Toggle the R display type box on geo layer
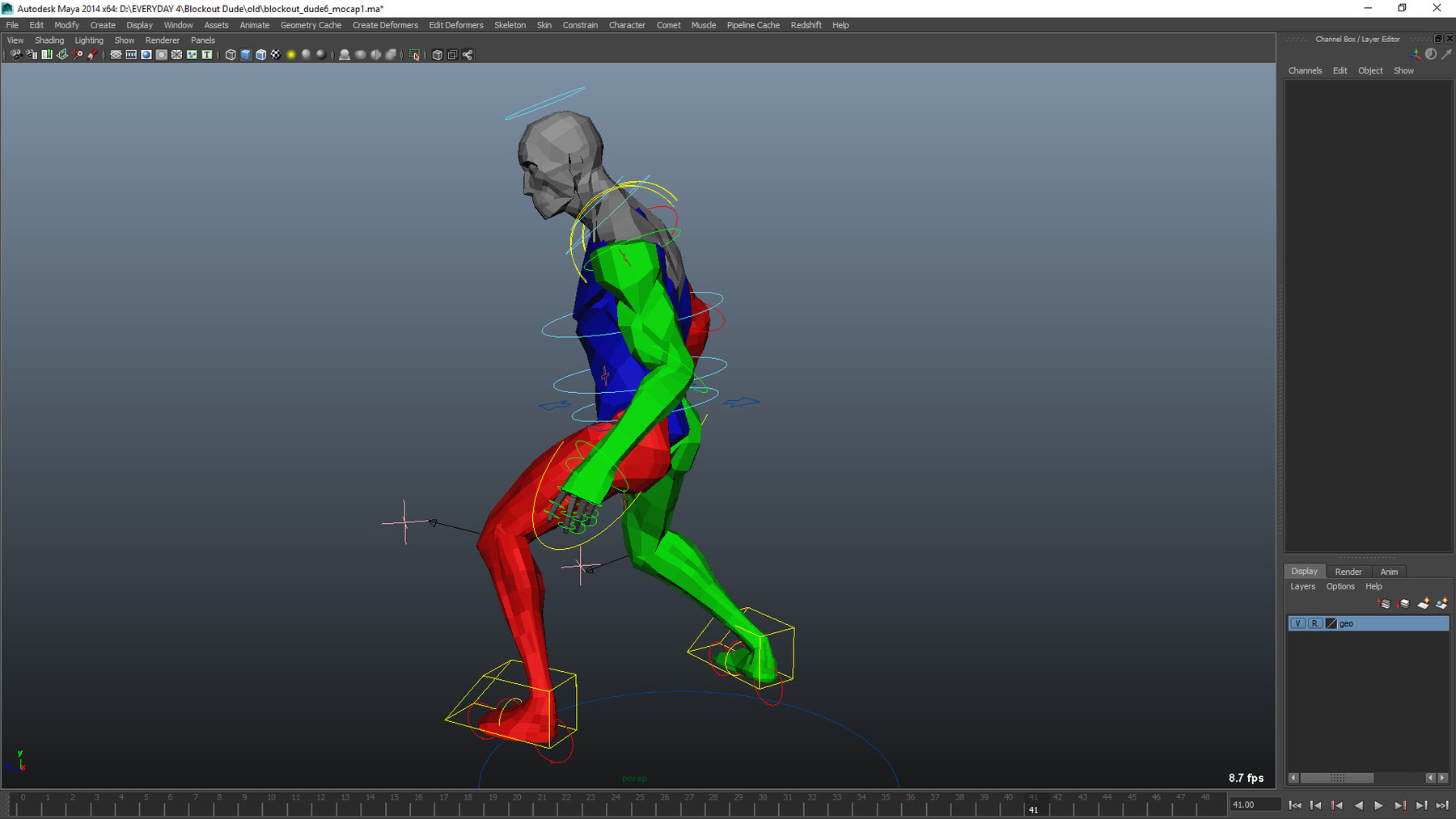This screenshot has width=1456, height=819. [1314, 623]
